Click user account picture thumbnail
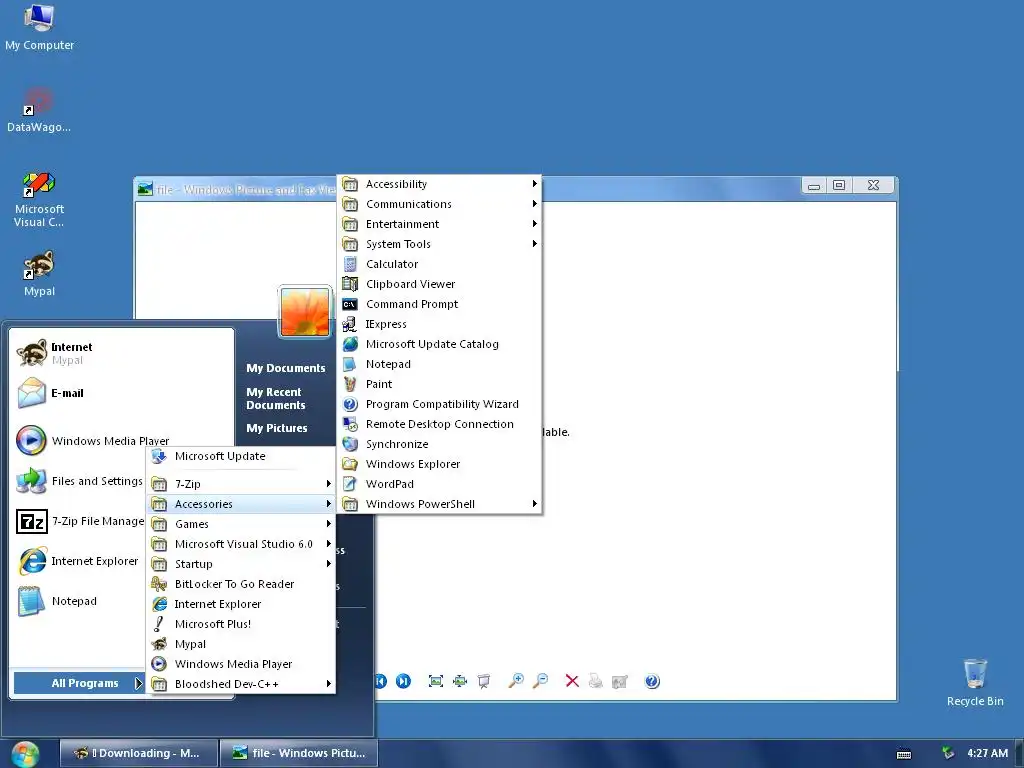This screenshot has width=1024, height=768. [305, 312]
